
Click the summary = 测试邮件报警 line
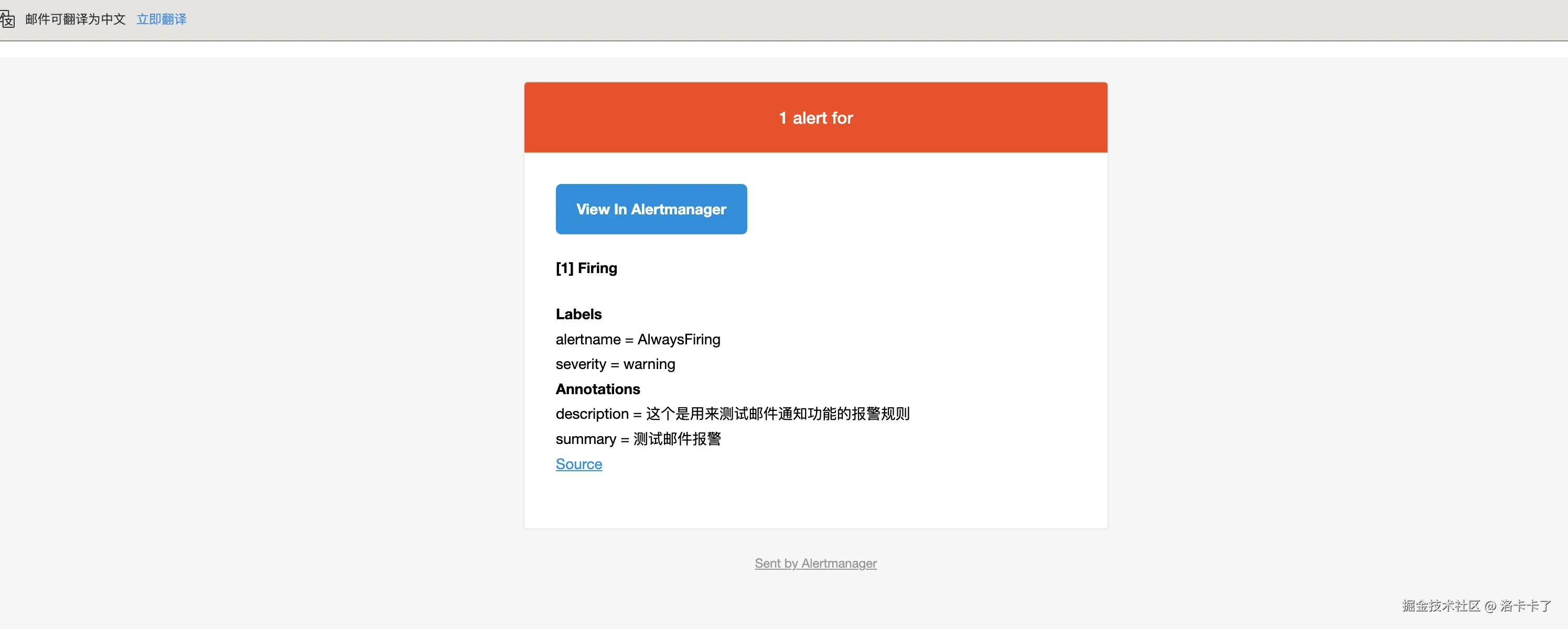[x=637, y=439]
